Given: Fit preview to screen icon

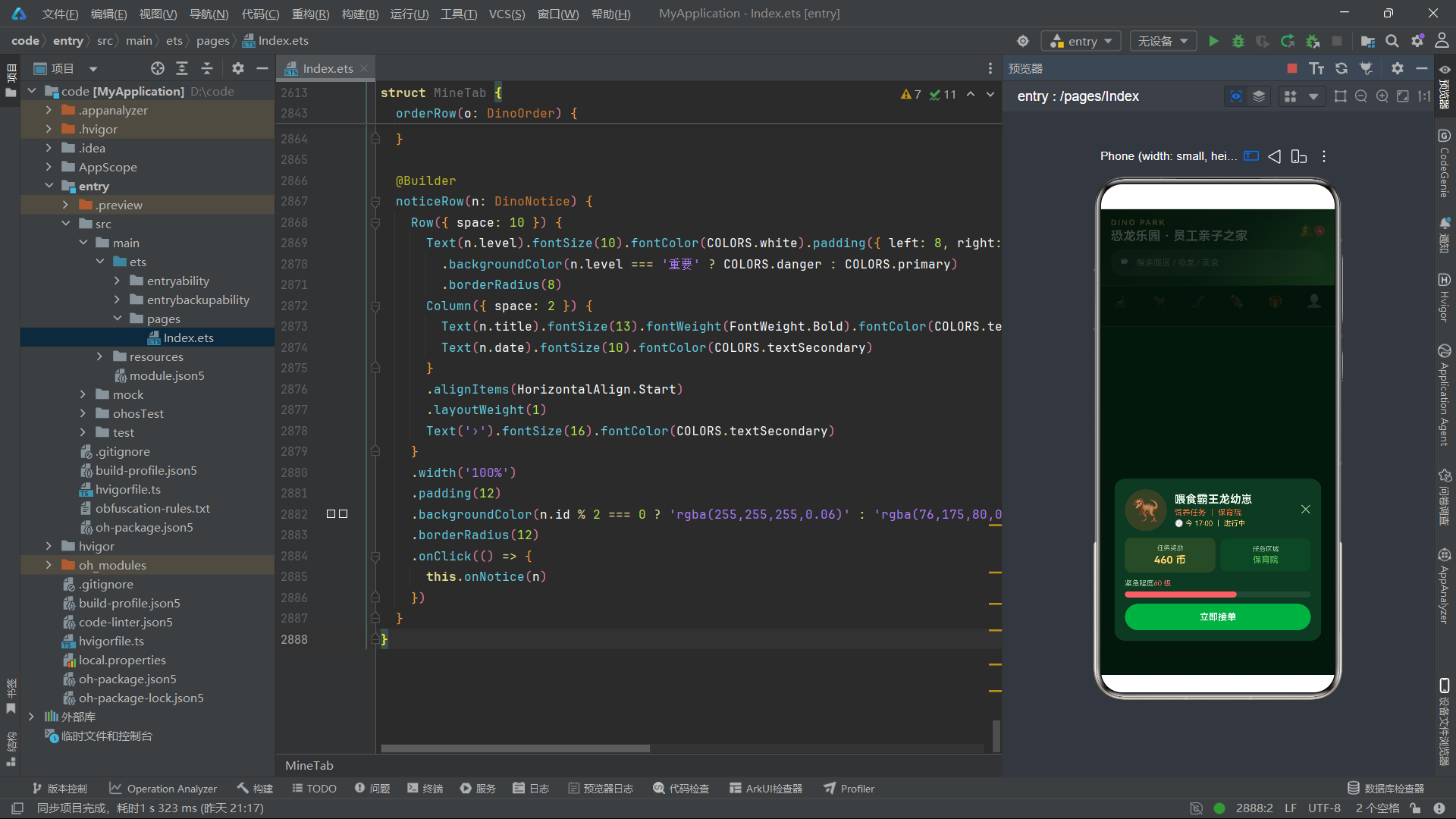Looking at the screenshot, I should 1403,96.
